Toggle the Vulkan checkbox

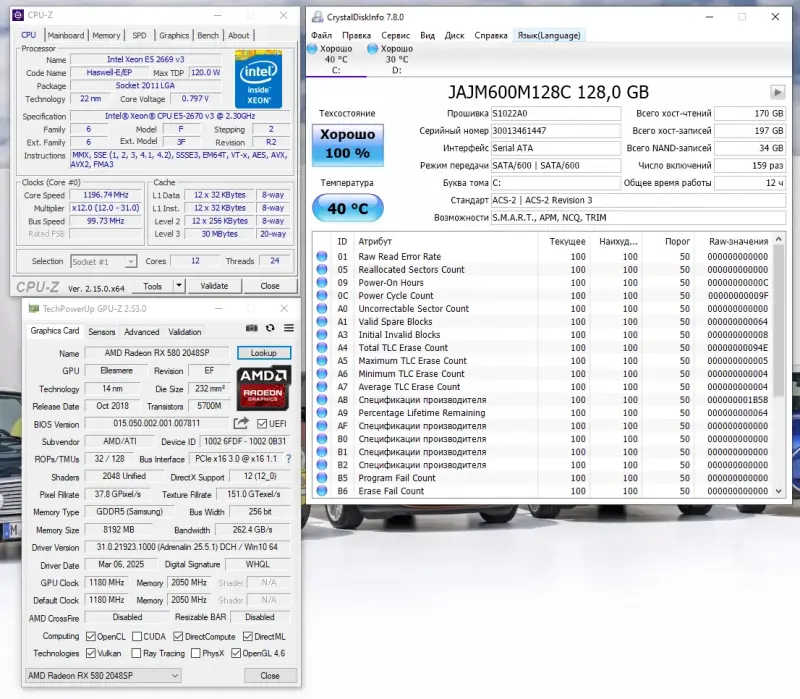point(91,653)
